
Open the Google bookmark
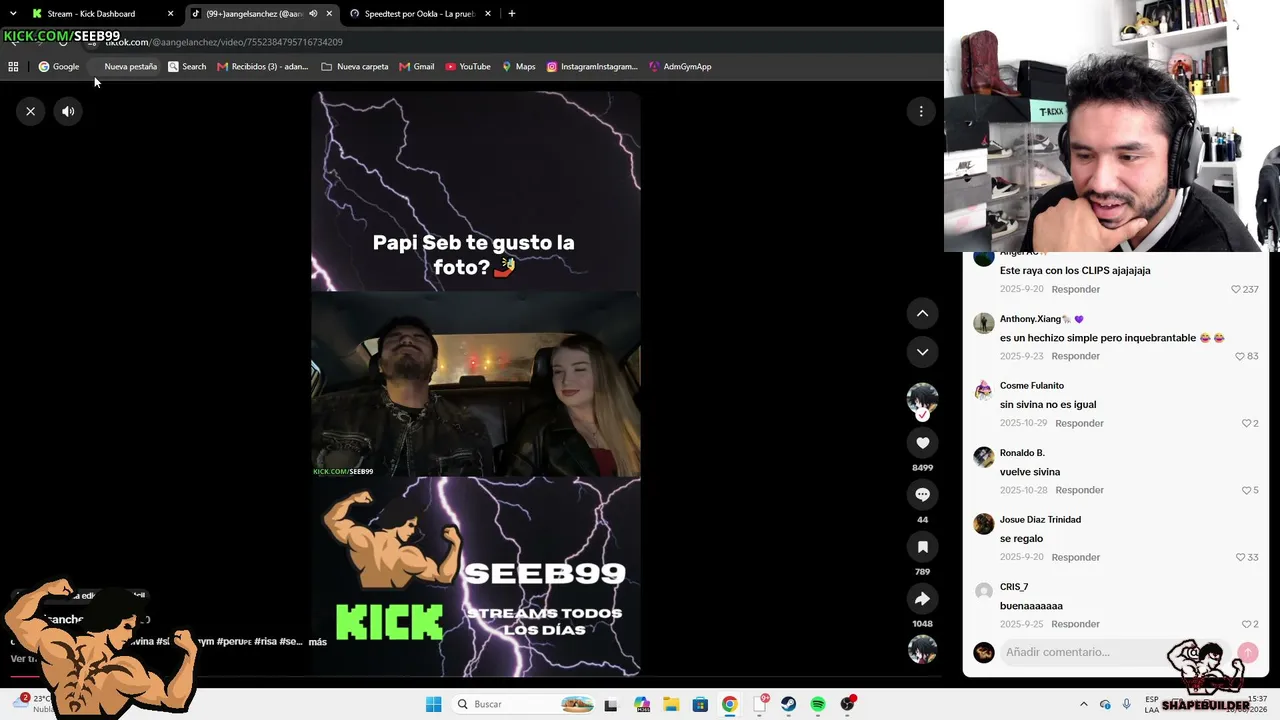click(x=59, y=67)
